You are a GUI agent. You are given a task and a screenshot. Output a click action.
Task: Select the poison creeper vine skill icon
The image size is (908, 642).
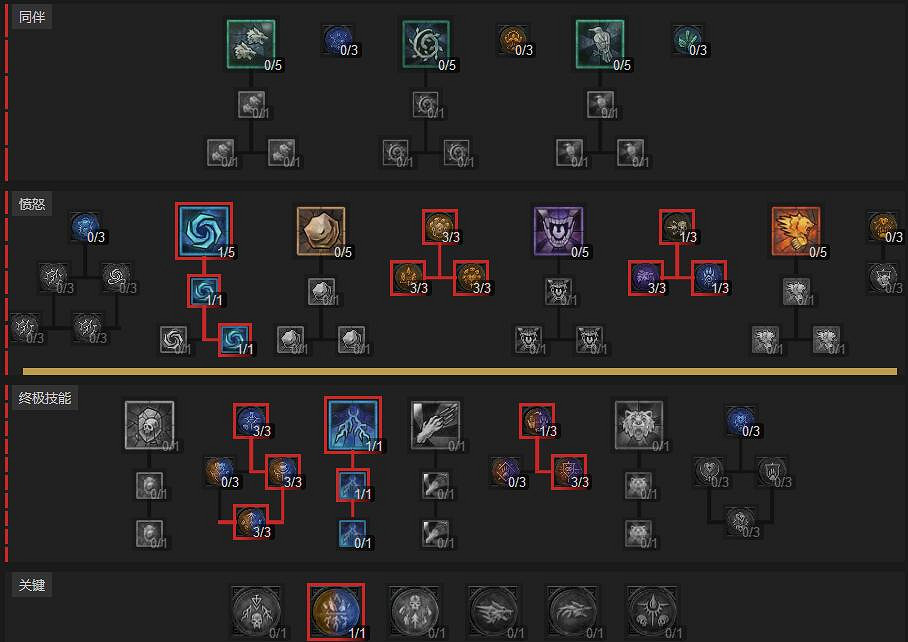pyautogui.click(x=426, y=44)
